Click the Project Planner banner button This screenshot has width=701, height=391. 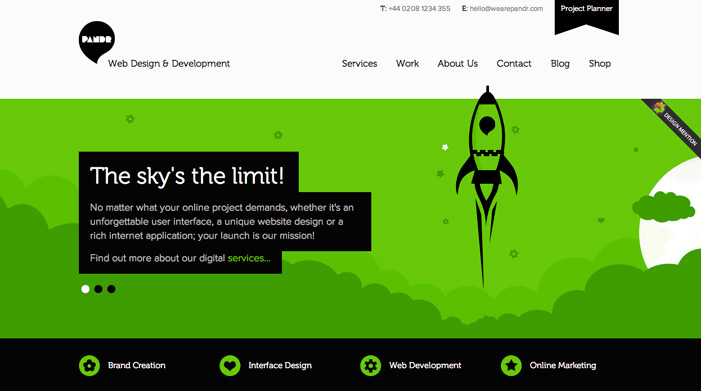coord(587,16)
